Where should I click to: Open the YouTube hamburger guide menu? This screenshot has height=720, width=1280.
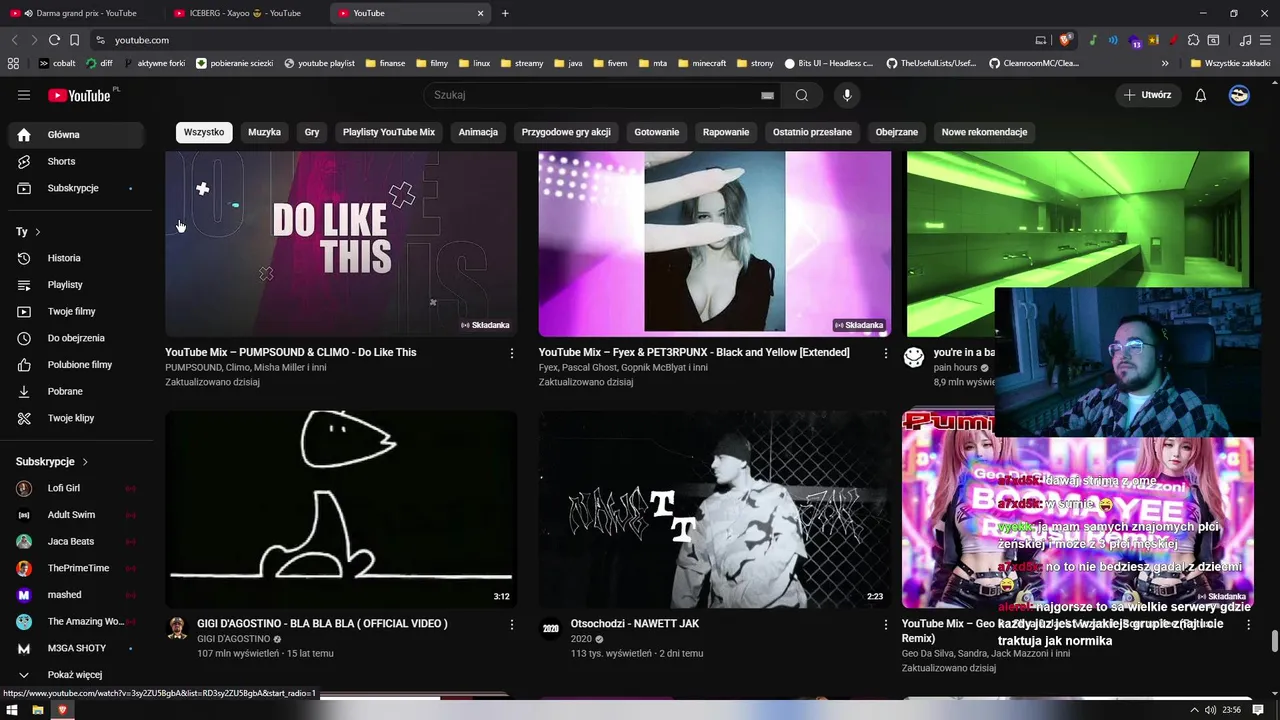tap(24, 95)
